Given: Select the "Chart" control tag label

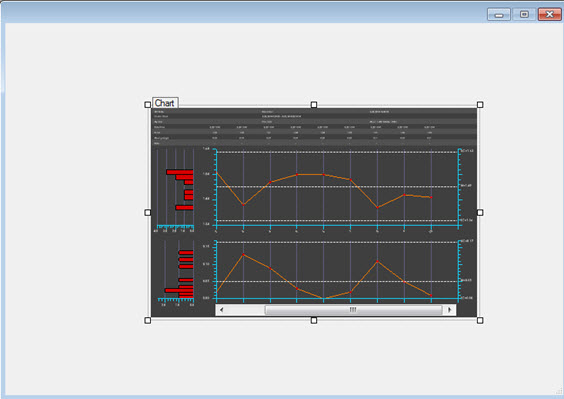Looking at the screenshot, I should (x=165, y=103).
